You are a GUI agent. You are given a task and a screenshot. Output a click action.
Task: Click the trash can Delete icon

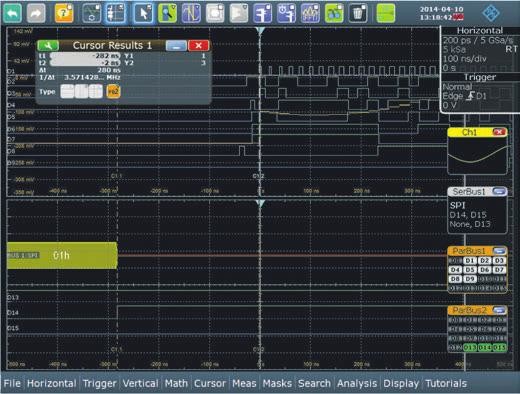click(x=358, y=13)
